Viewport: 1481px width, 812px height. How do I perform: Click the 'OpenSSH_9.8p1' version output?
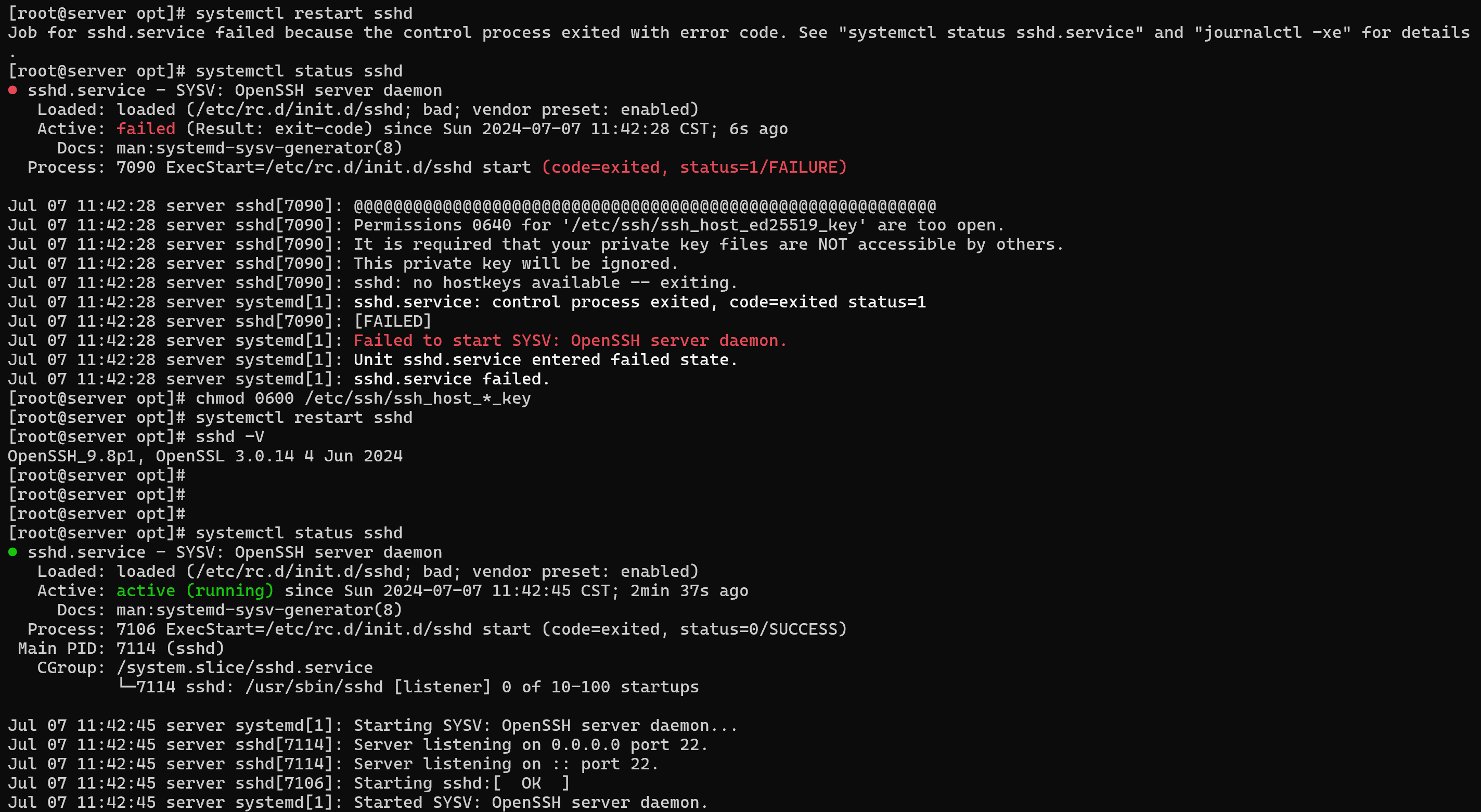coord(72,456)
